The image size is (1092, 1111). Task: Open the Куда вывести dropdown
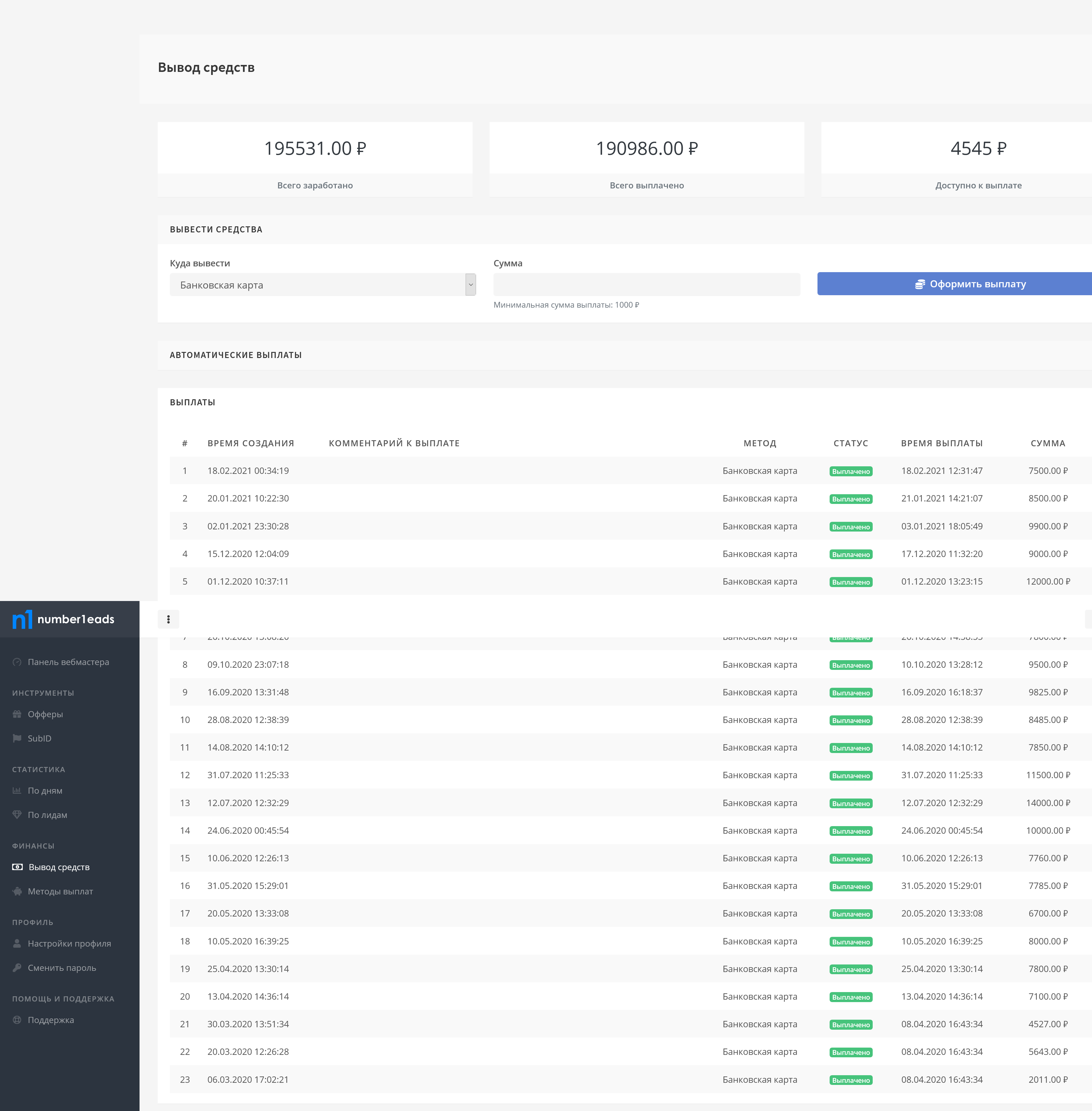pyautogui.click(x=322, y=285)
